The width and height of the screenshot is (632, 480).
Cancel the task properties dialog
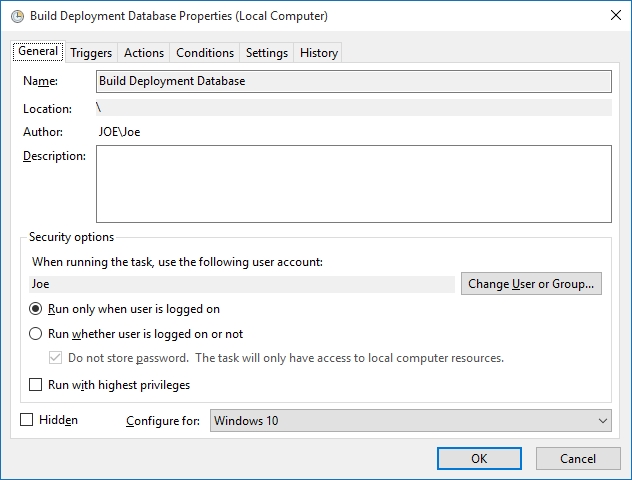click(578, 458)
